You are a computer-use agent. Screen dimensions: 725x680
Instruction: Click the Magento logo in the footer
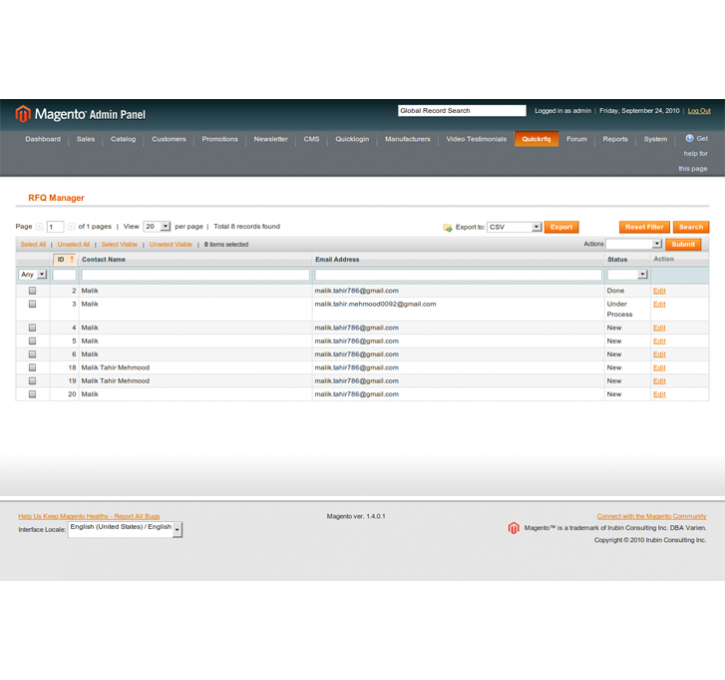[x=513, y=528]
